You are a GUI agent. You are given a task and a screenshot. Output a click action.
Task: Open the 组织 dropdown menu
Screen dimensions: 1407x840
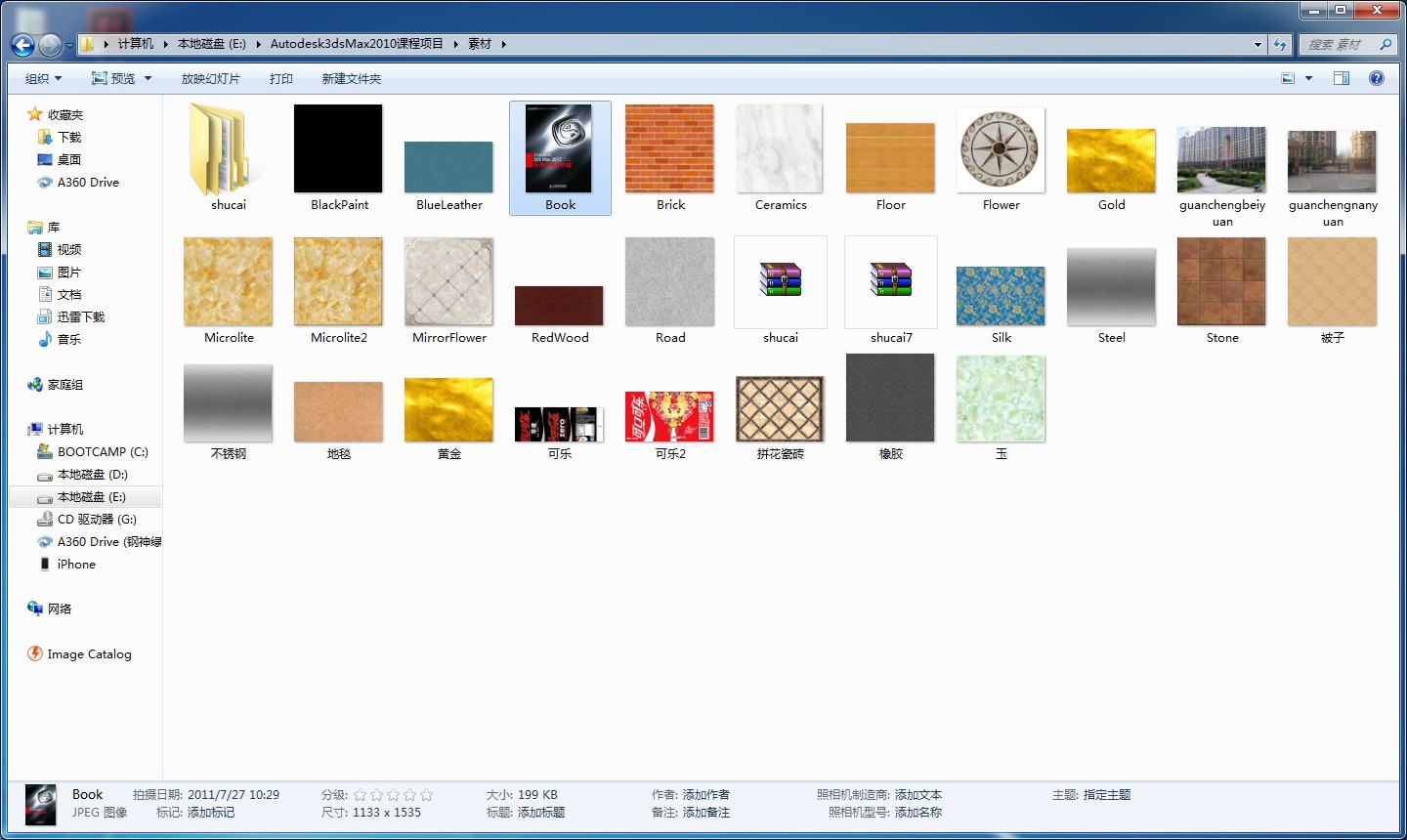[43, 79]
